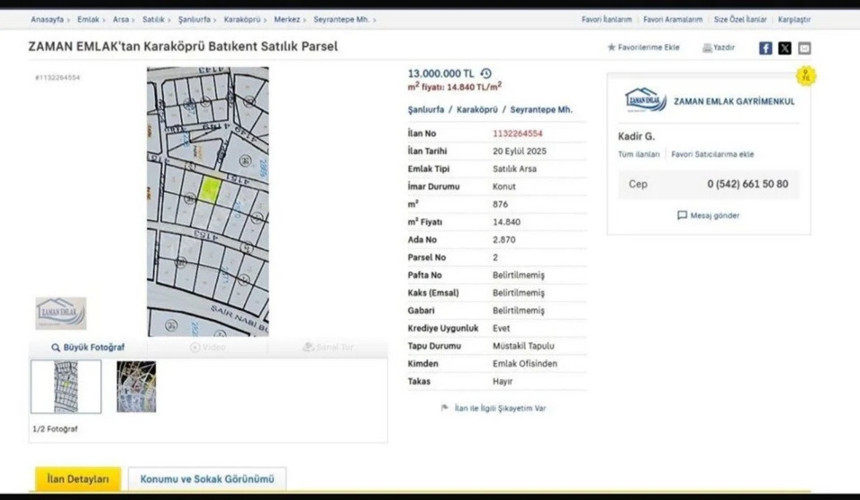Share listing on Facebook icon
The width and height of the screenshot is (860, 500).
[x=765, y=48]
